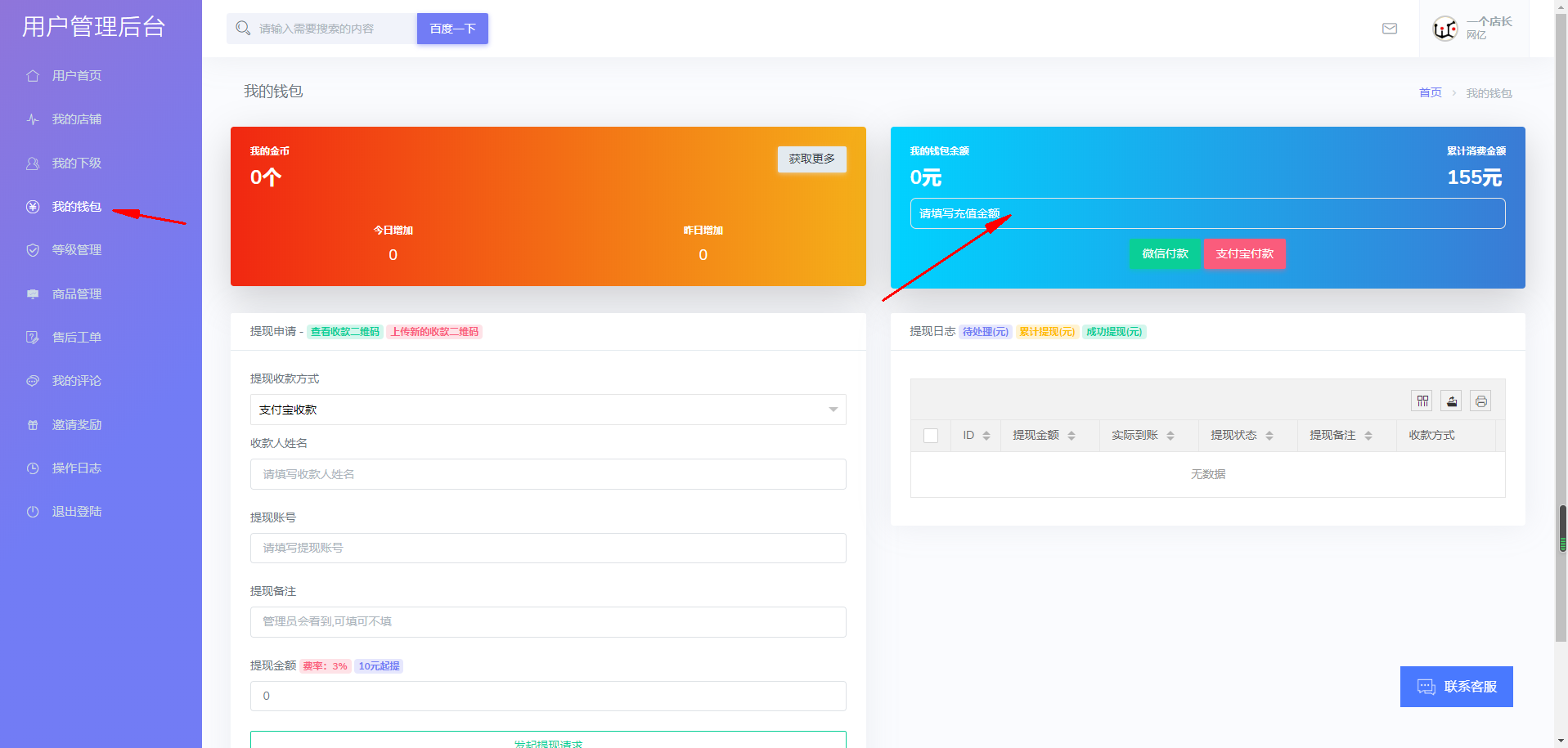1568x748 pixels.
Task: Click the 收款方式 column header
Action: (1431, 436)
